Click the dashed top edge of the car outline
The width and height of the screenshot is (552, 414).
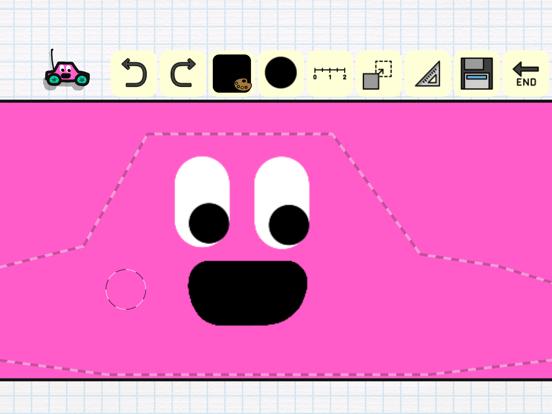(239, 134)
